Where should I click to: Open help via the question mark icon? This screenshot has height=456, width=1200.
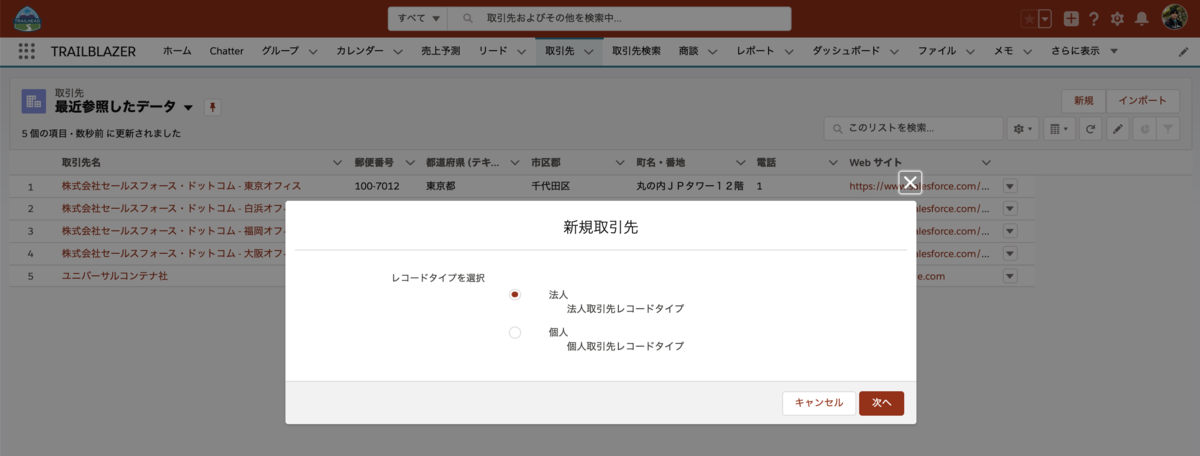tap(1094, 18)
